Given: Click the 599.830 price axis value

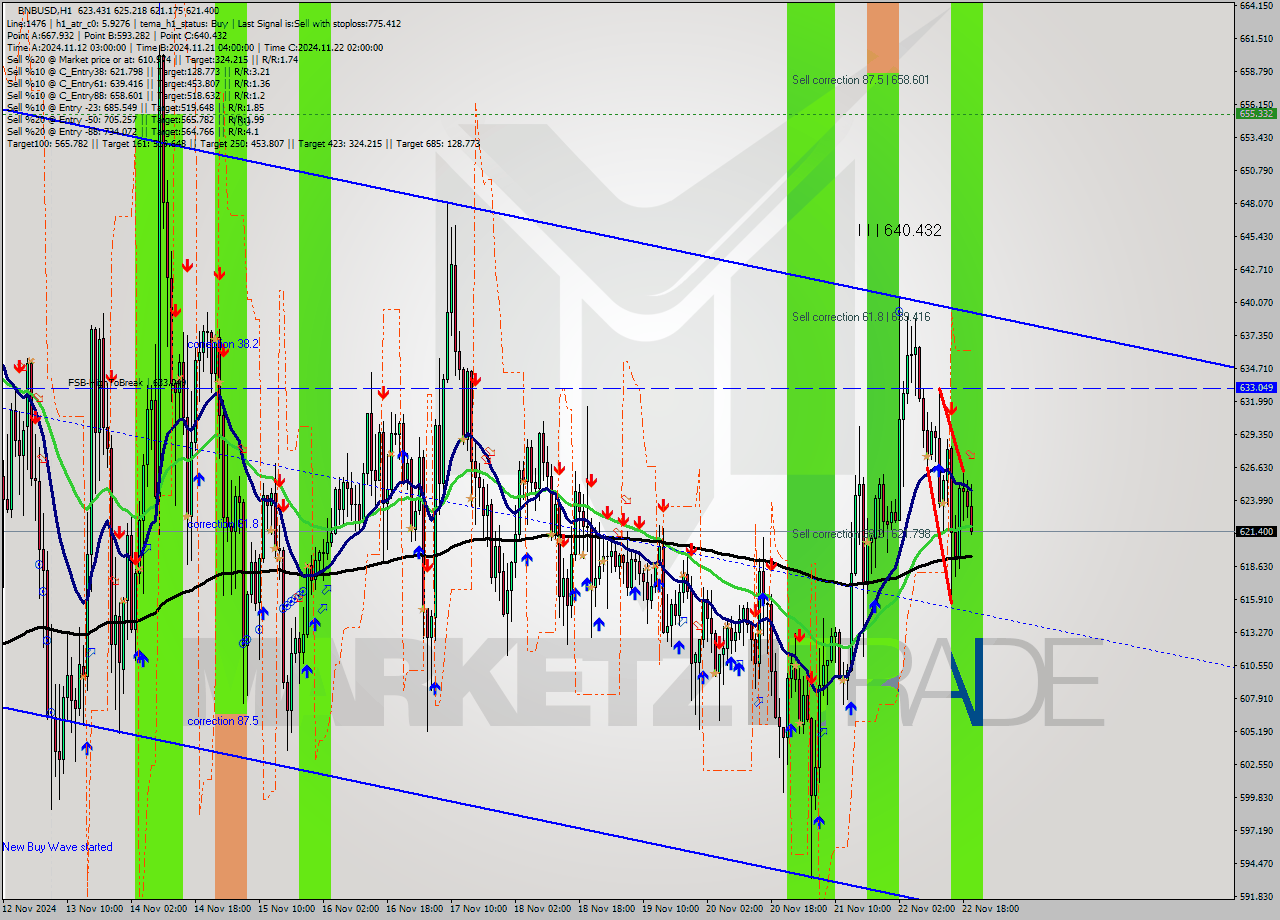Looking at the screenshot, I should tap(1256, 797).
